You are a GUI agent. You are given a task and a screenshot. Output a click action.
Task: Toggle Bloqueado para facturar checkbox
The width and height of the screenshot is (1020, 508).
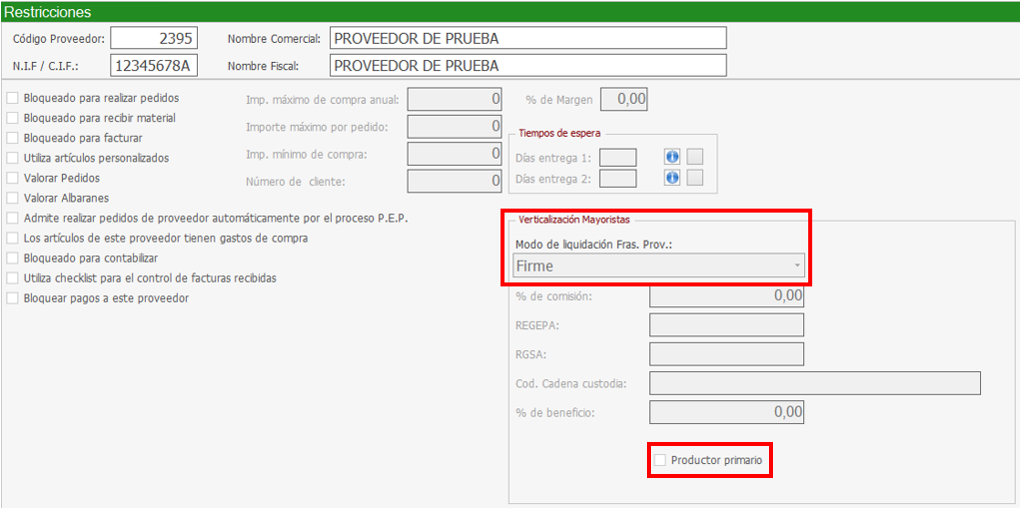click(x=13, y=138)
